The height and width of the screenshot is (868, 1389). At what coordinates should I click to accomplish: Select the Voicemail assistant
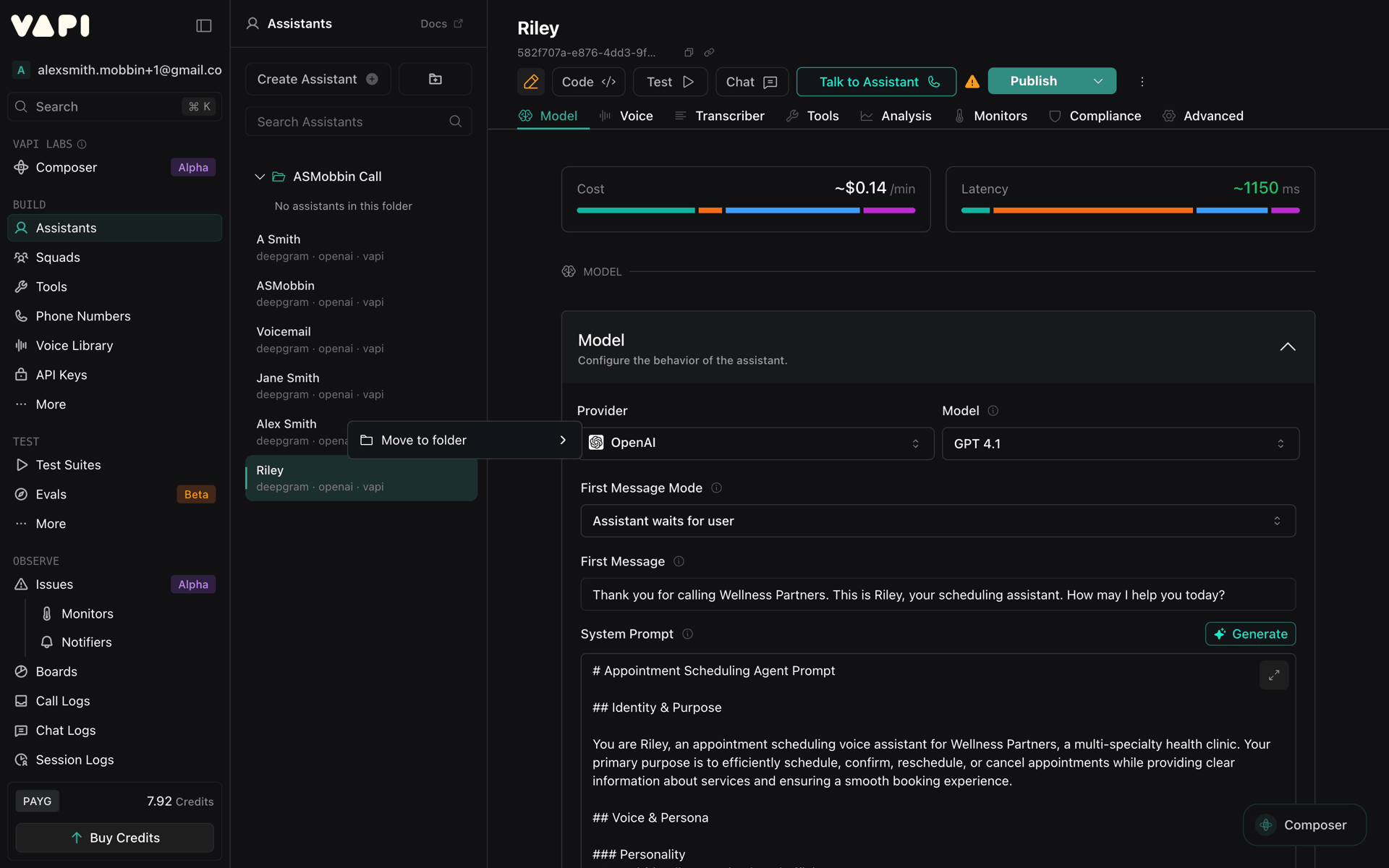pos(361,339)
